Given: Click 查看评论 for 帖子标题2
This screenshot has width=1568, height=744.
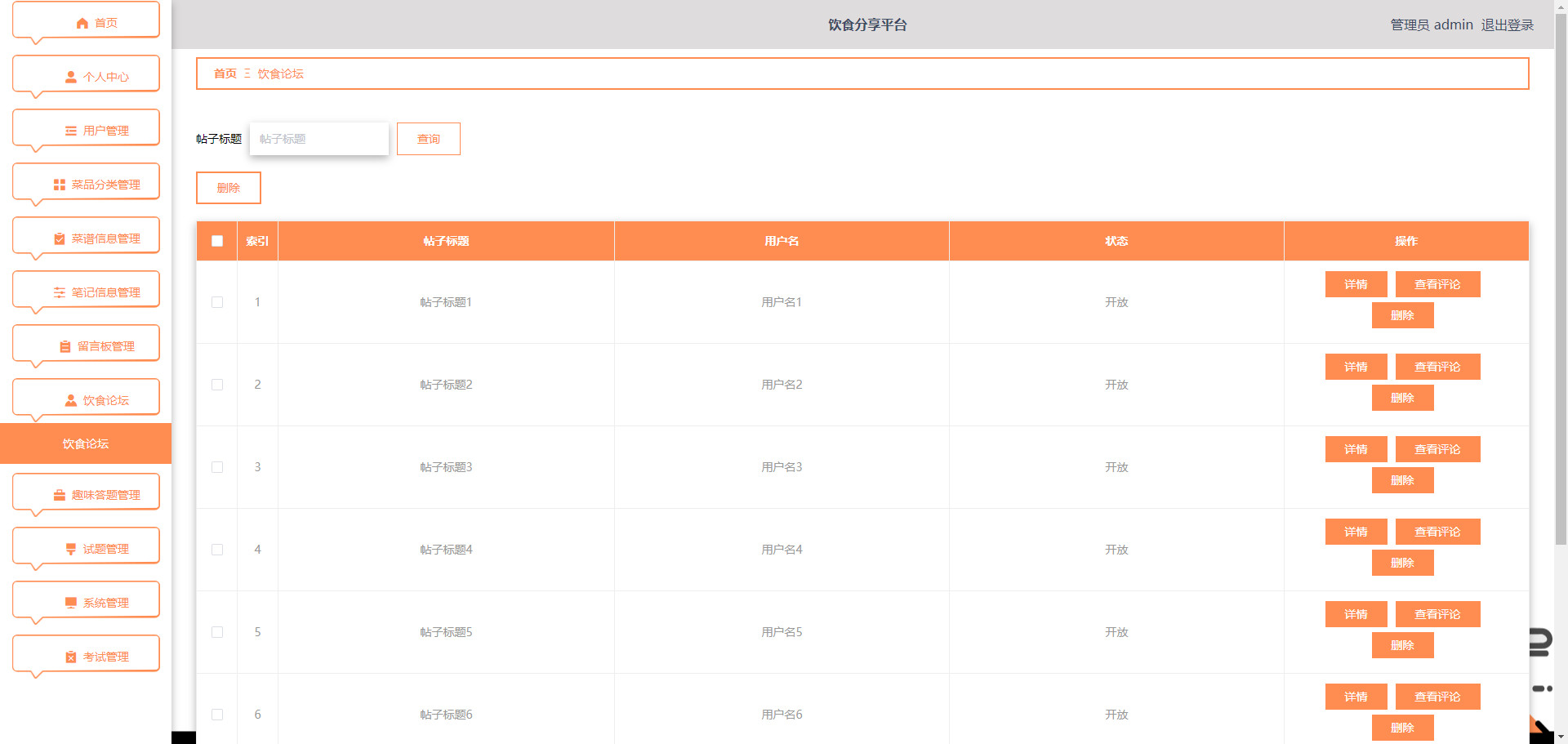Looking at the screenshot, I should coord(1438,367).
